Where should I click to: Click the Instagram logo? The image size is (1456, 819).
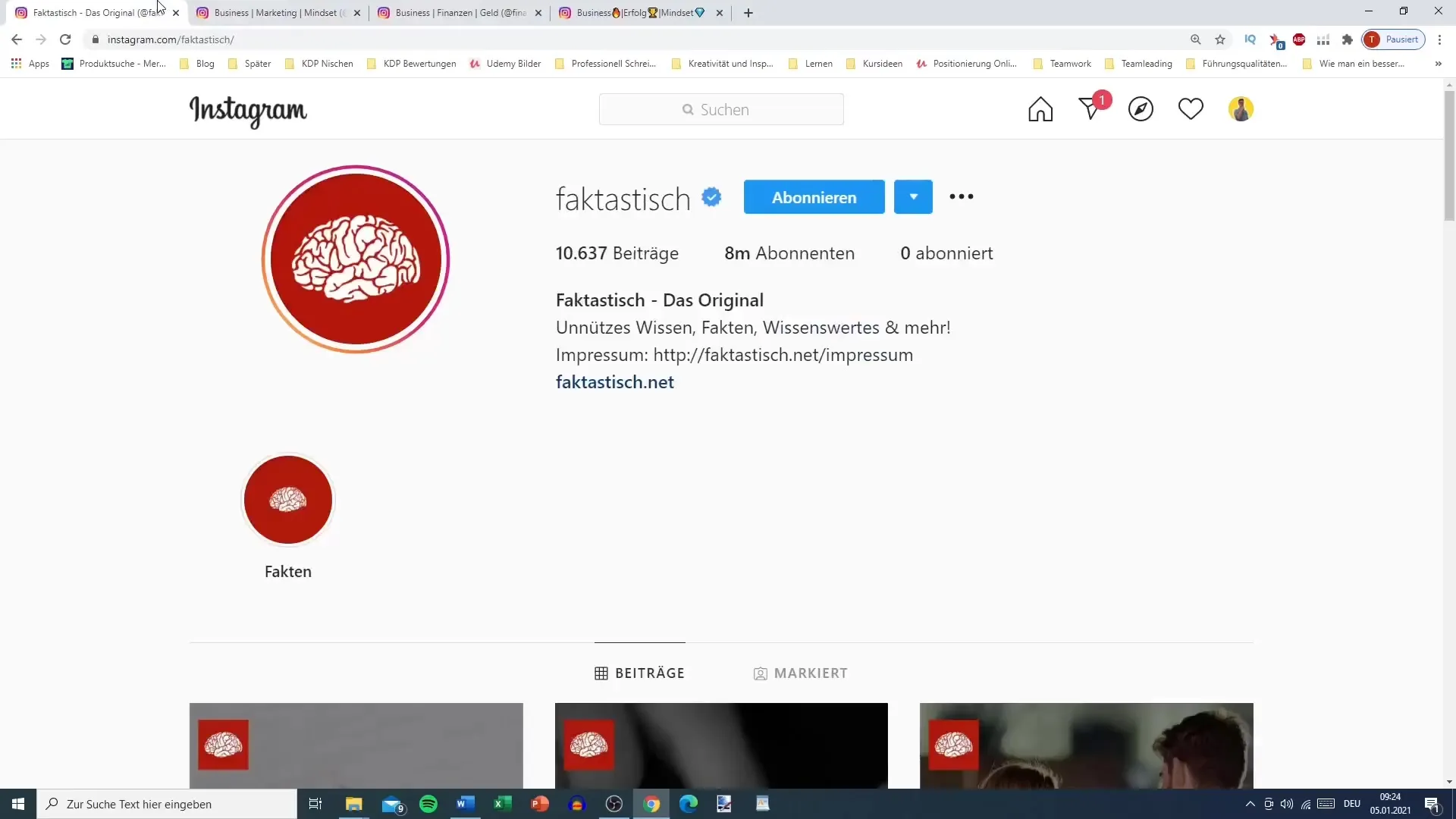(248, 111)
